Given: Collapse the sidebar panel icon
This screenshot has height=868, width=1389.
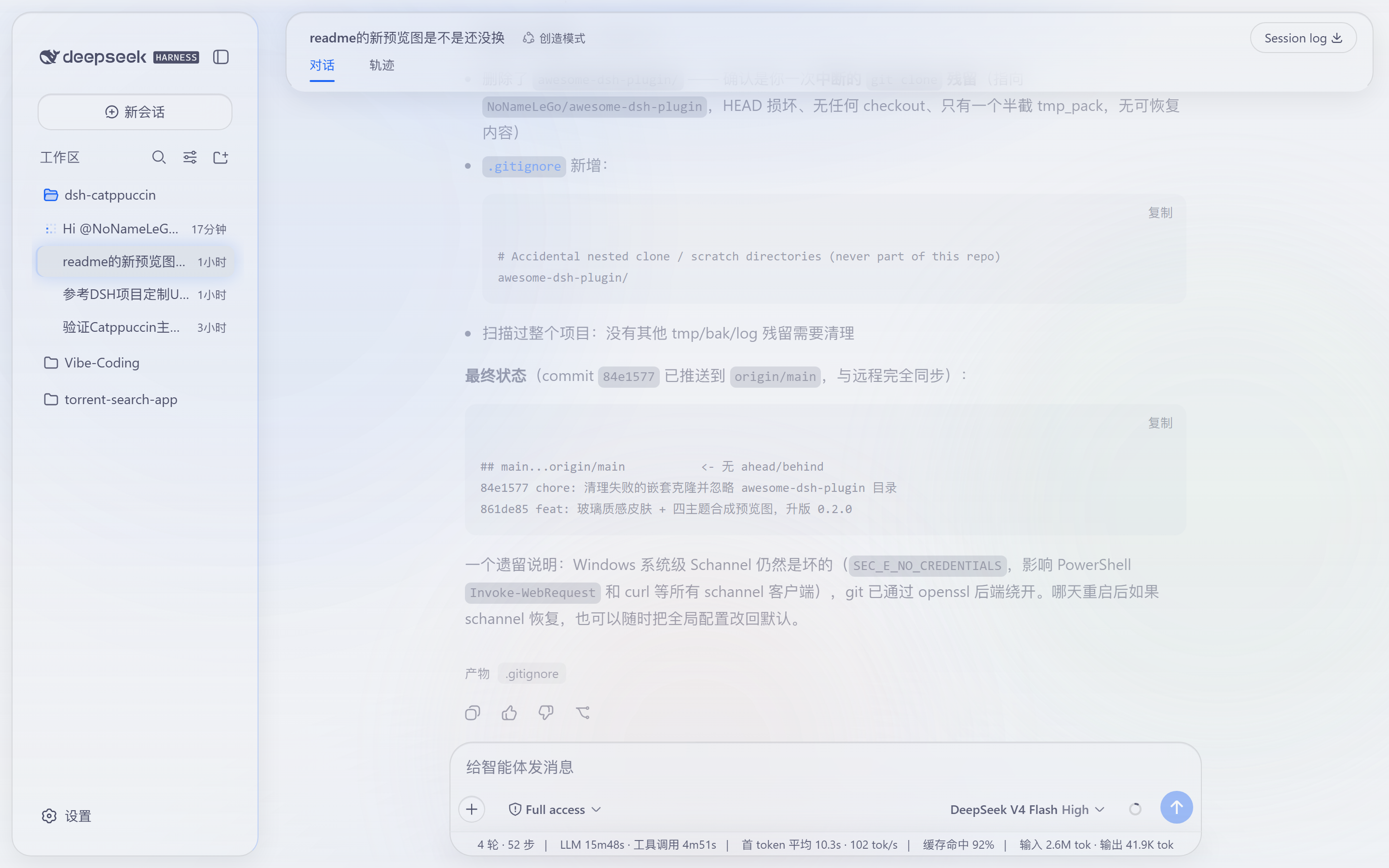Looking at the screenshot, I should 221,57.
